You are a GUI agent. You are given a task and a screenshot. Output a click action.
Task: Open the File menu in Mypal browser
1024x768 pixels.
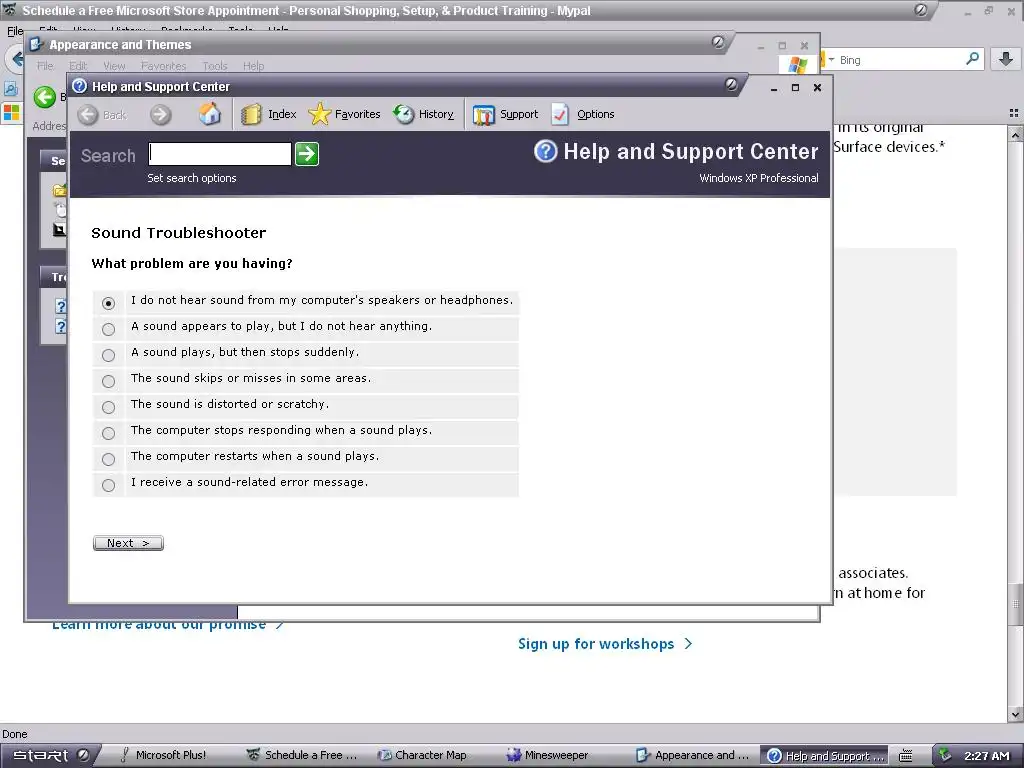(14, 31)
